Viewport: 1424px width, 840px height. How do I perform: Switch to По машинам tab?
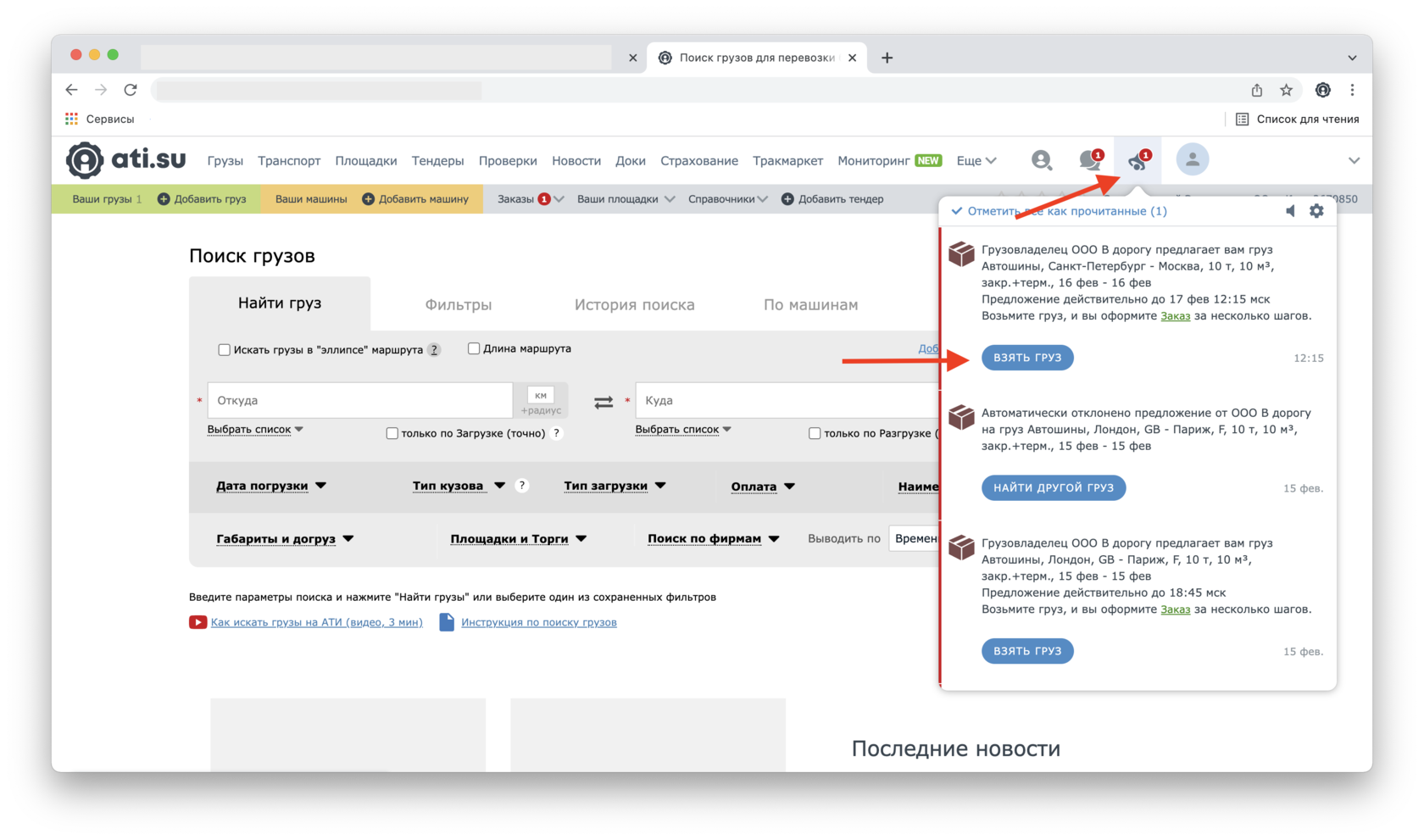(810, 304)
